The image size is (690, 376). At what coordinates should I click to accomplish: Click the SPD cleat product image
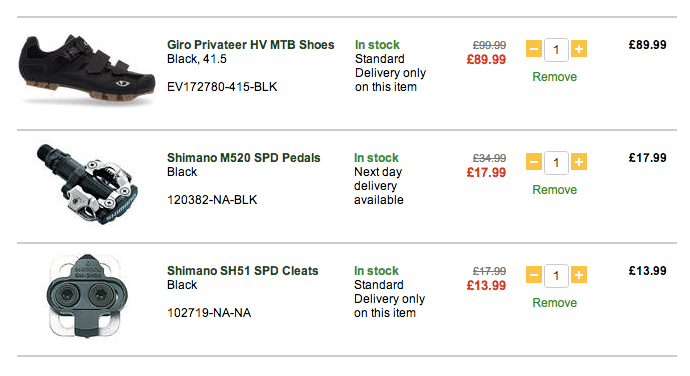pos(87,296)
